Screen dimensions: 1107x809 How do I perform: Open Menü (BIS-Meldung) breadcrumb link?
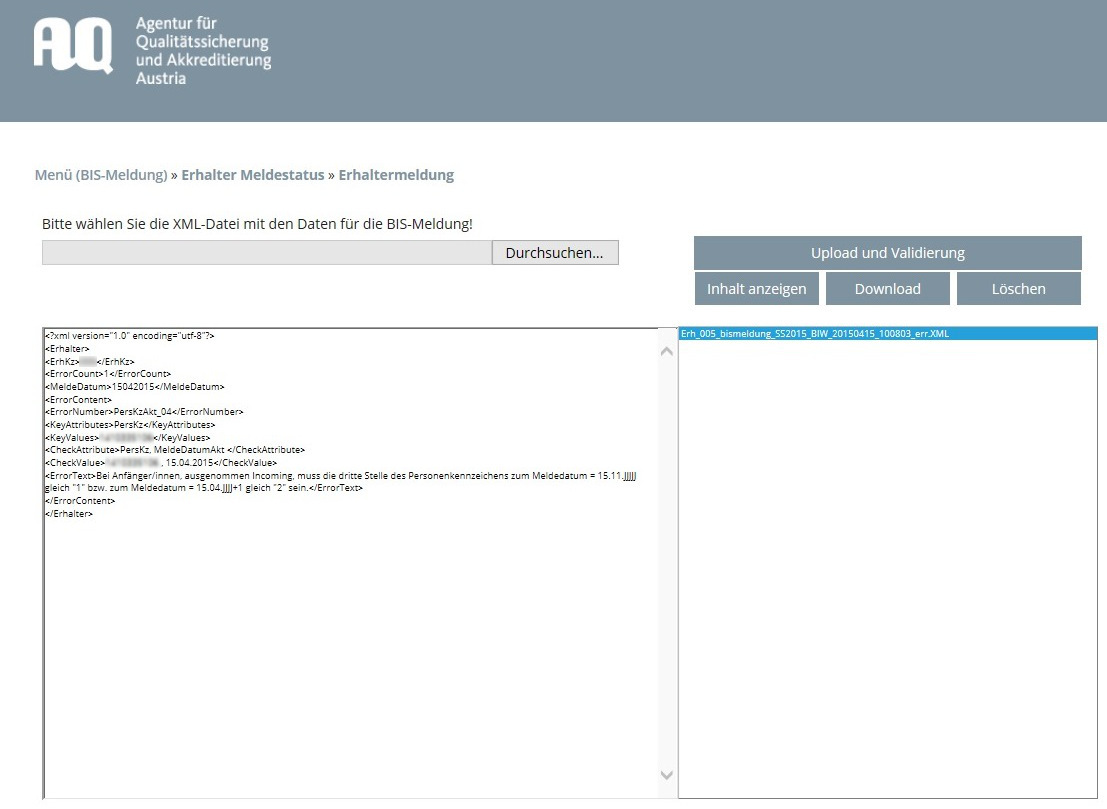(x=100, y=174)
